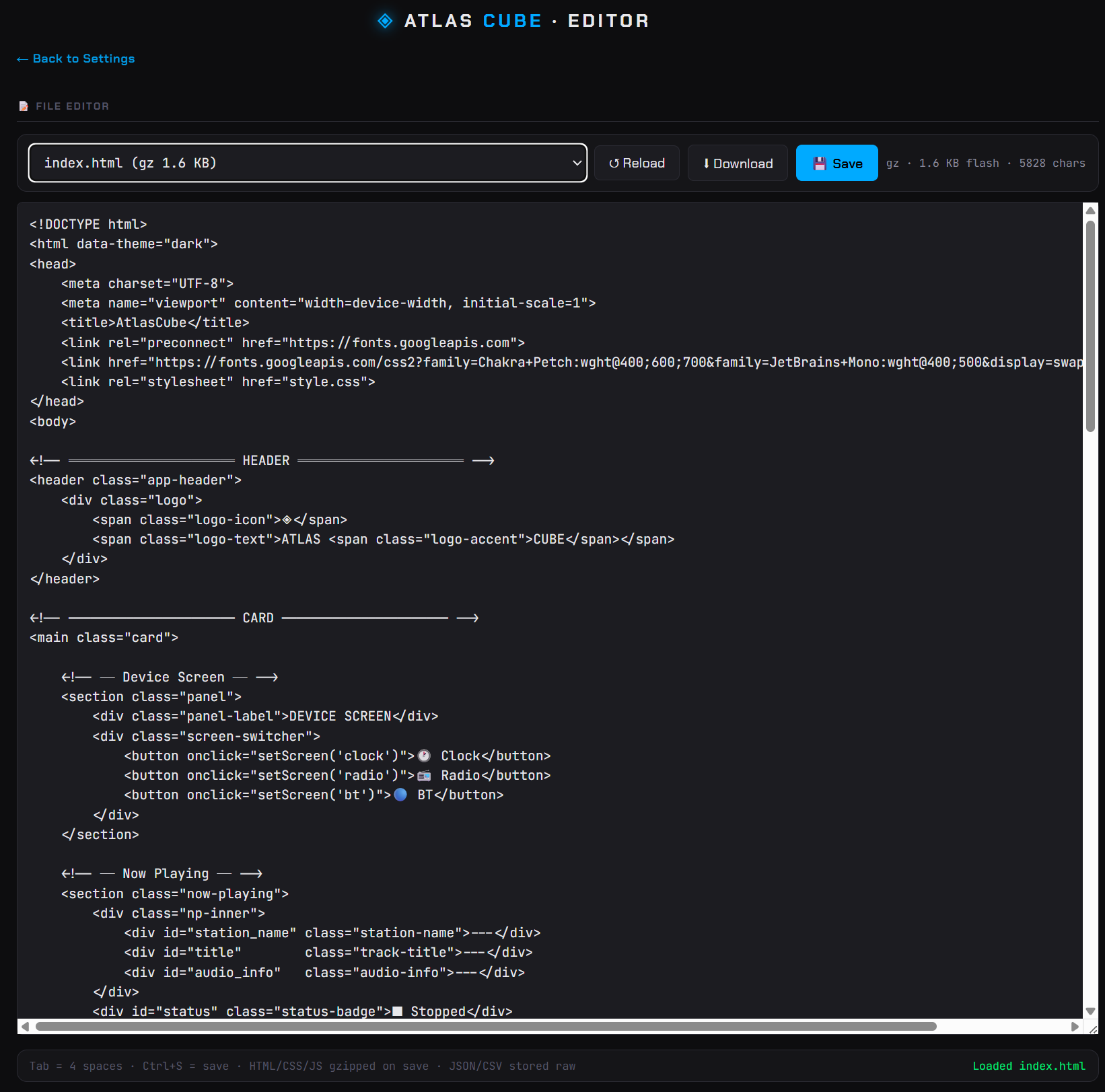Click the logo-icon span diamond line
Viewport: 1105px width, 1092px height.
(220, 520)
